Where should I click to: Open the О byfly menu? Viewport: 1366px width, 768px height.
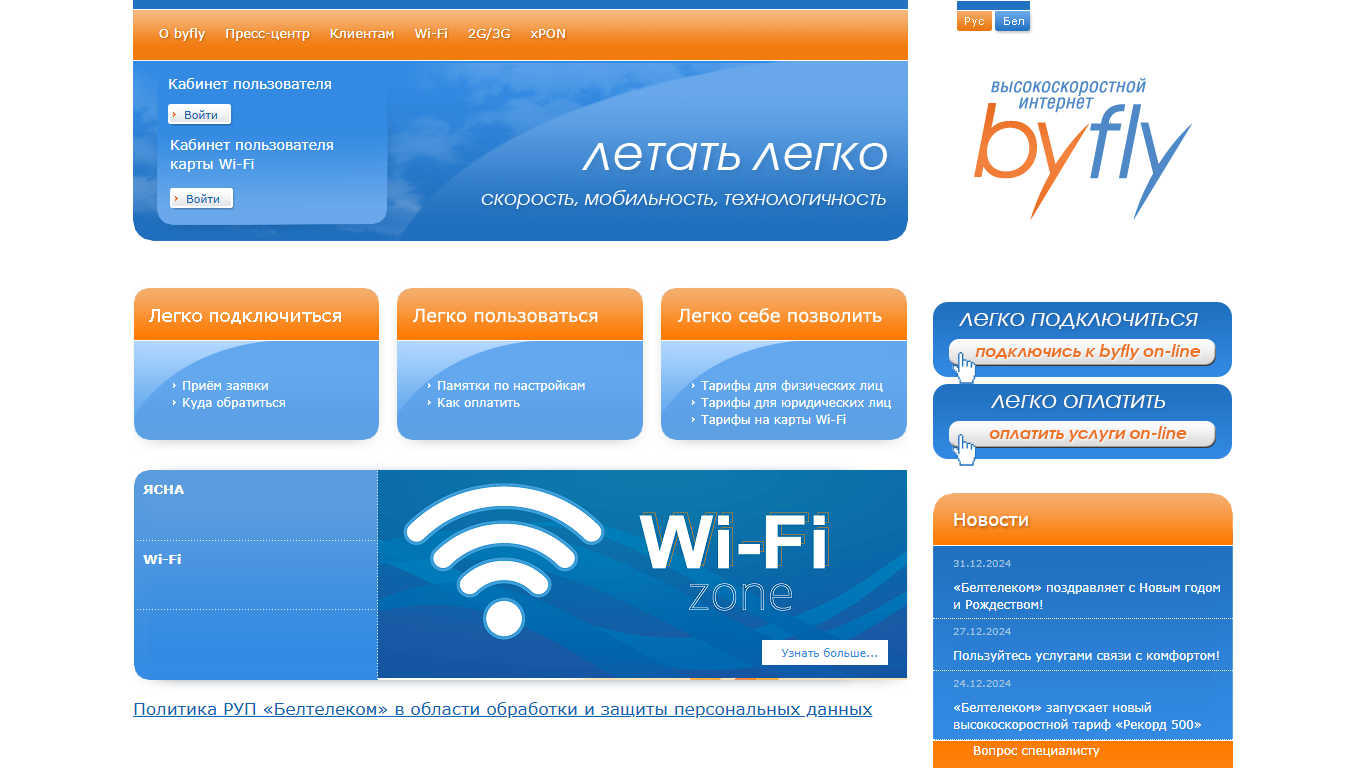[x=182, y=33]
